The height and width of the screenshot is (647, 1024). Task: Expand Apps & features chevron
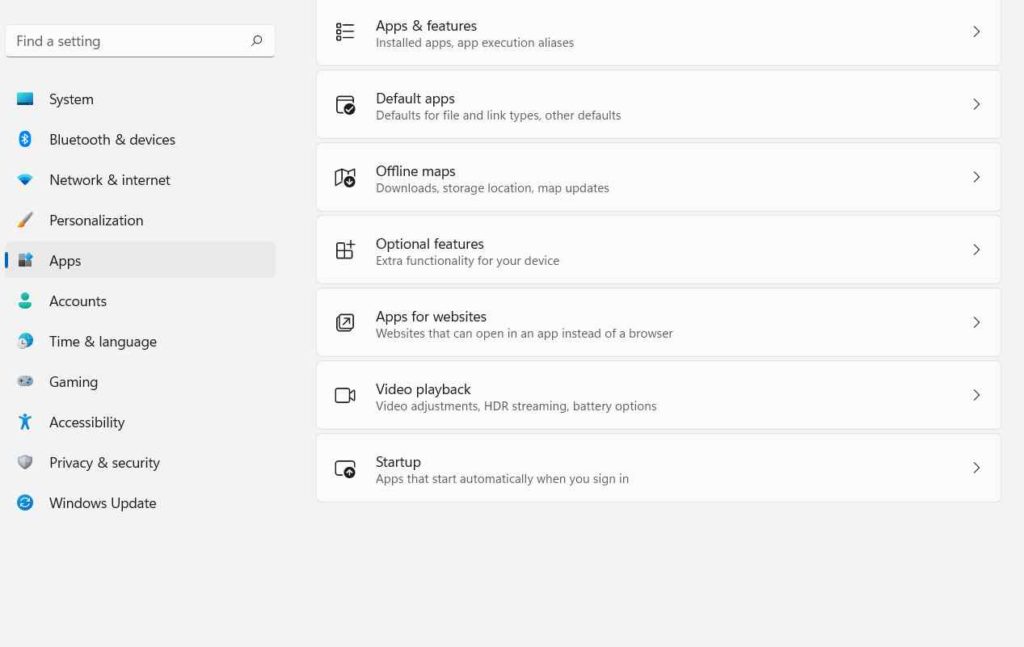point(976,31)
